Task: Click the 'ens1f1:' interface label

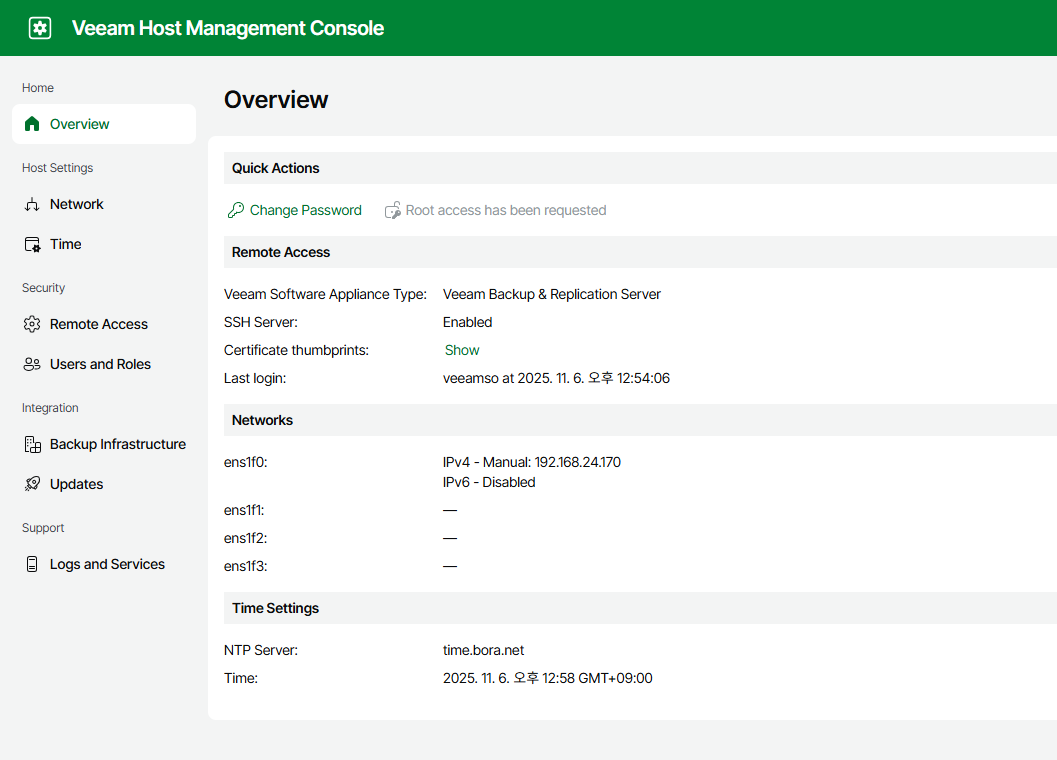Action: click(244, 510)
